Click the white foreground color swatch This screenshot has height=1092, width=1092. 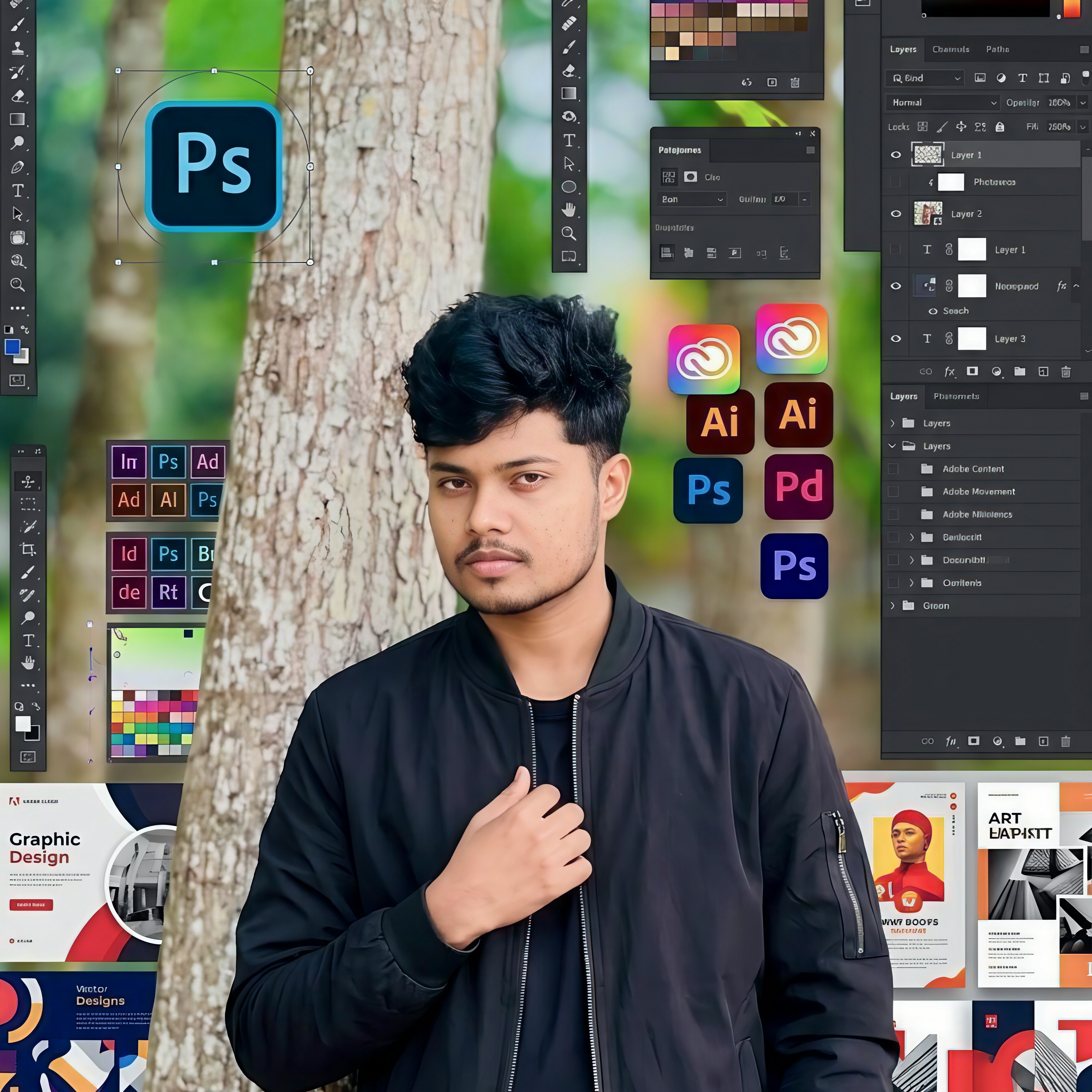point(23,723)
